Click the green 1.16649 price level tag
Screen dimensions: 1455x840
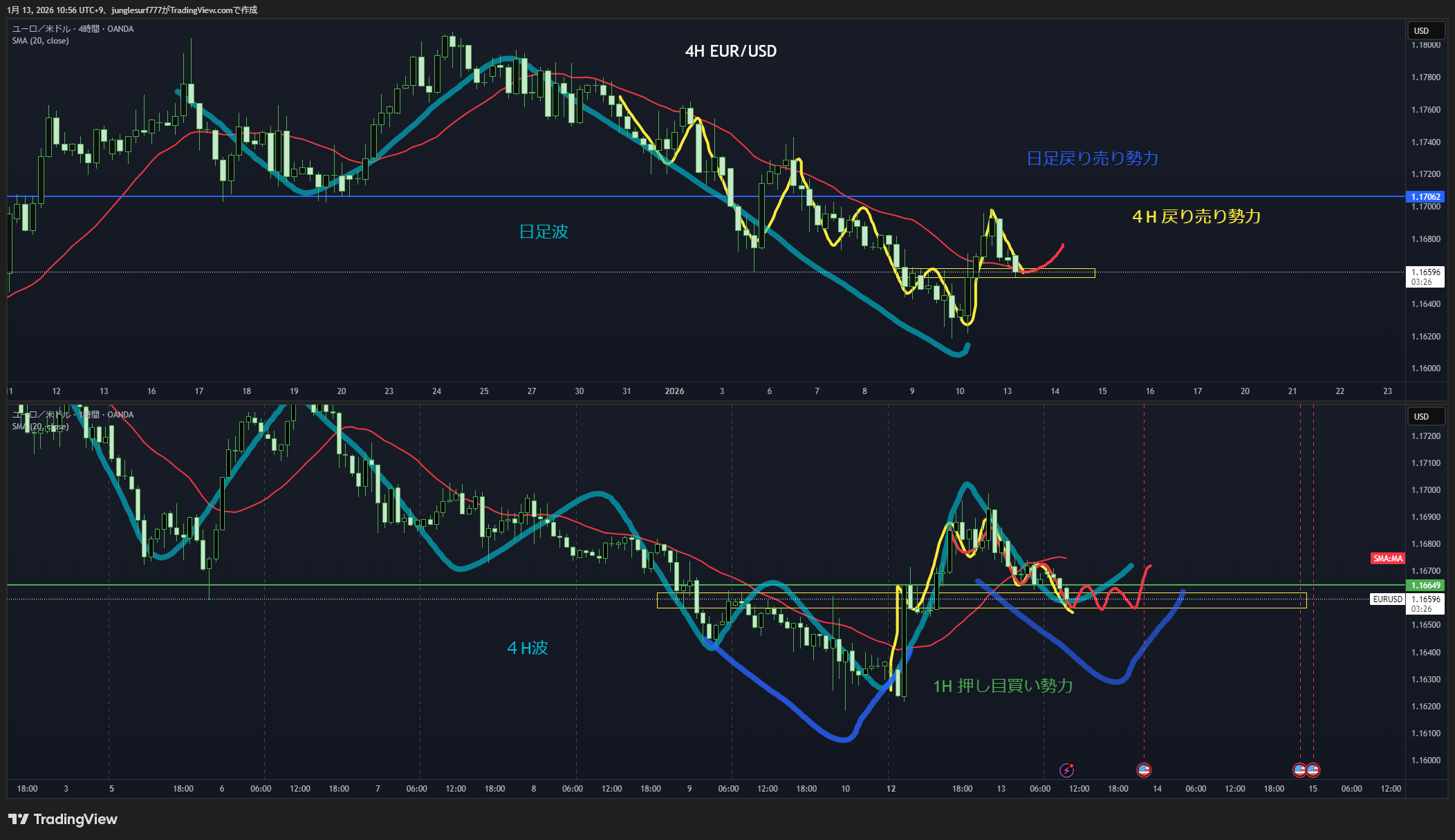click(1425, 586)
